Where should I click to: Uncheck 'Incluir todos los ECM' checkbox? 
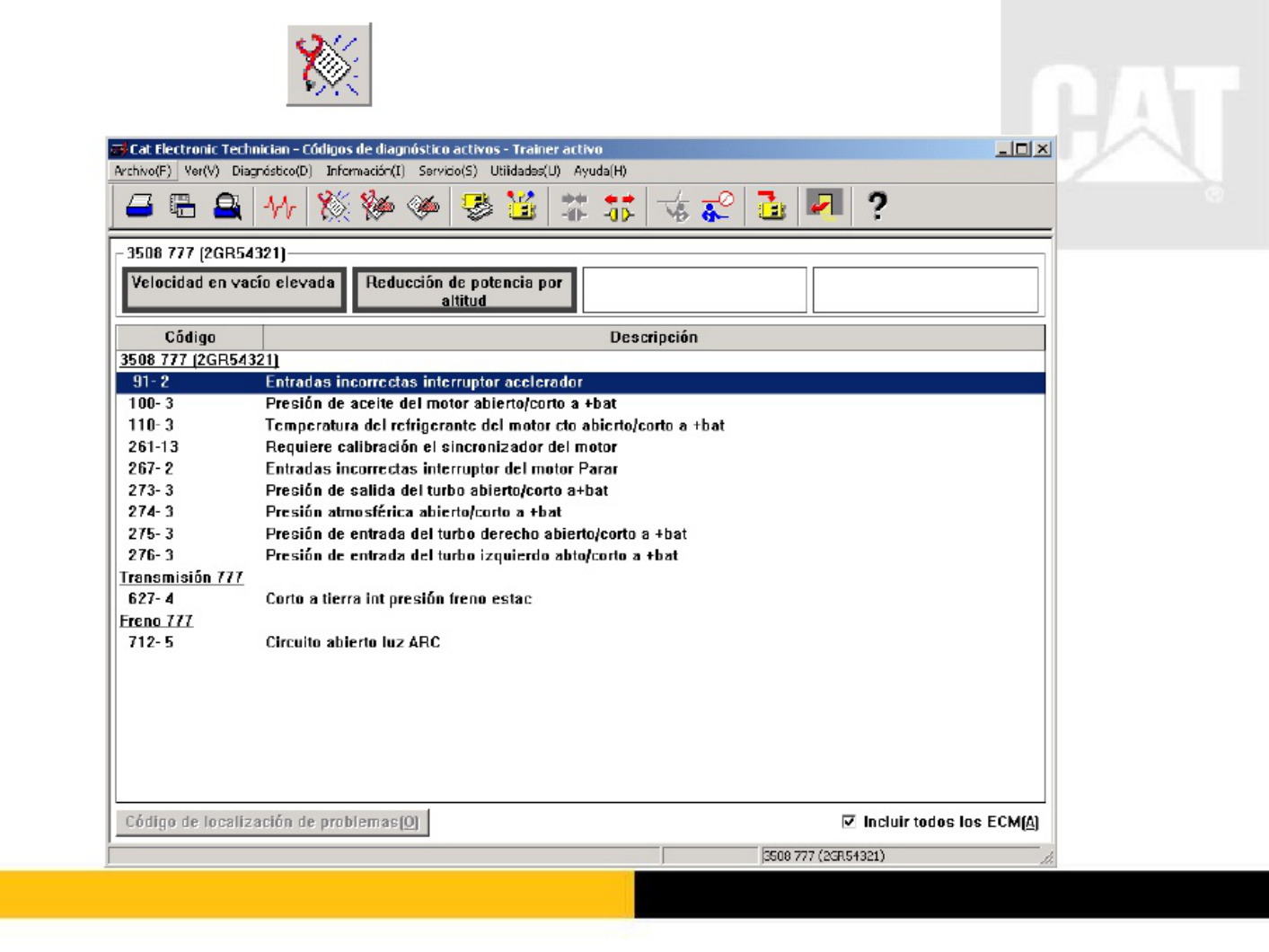(849, 822)
